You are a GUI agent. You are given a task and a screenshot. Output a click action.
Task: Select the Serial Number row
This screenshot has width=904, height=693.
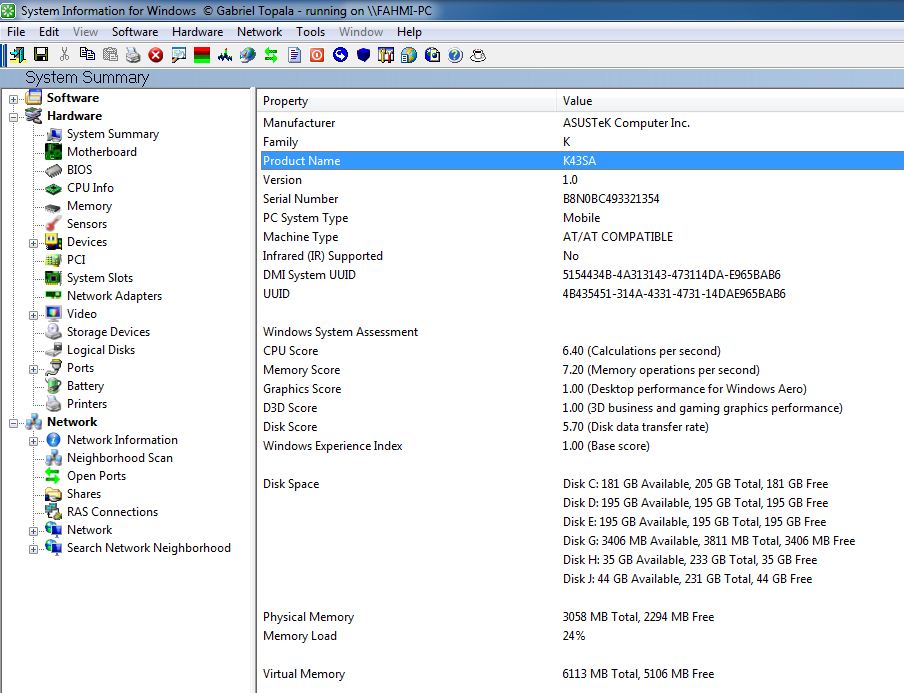[582, 199]
